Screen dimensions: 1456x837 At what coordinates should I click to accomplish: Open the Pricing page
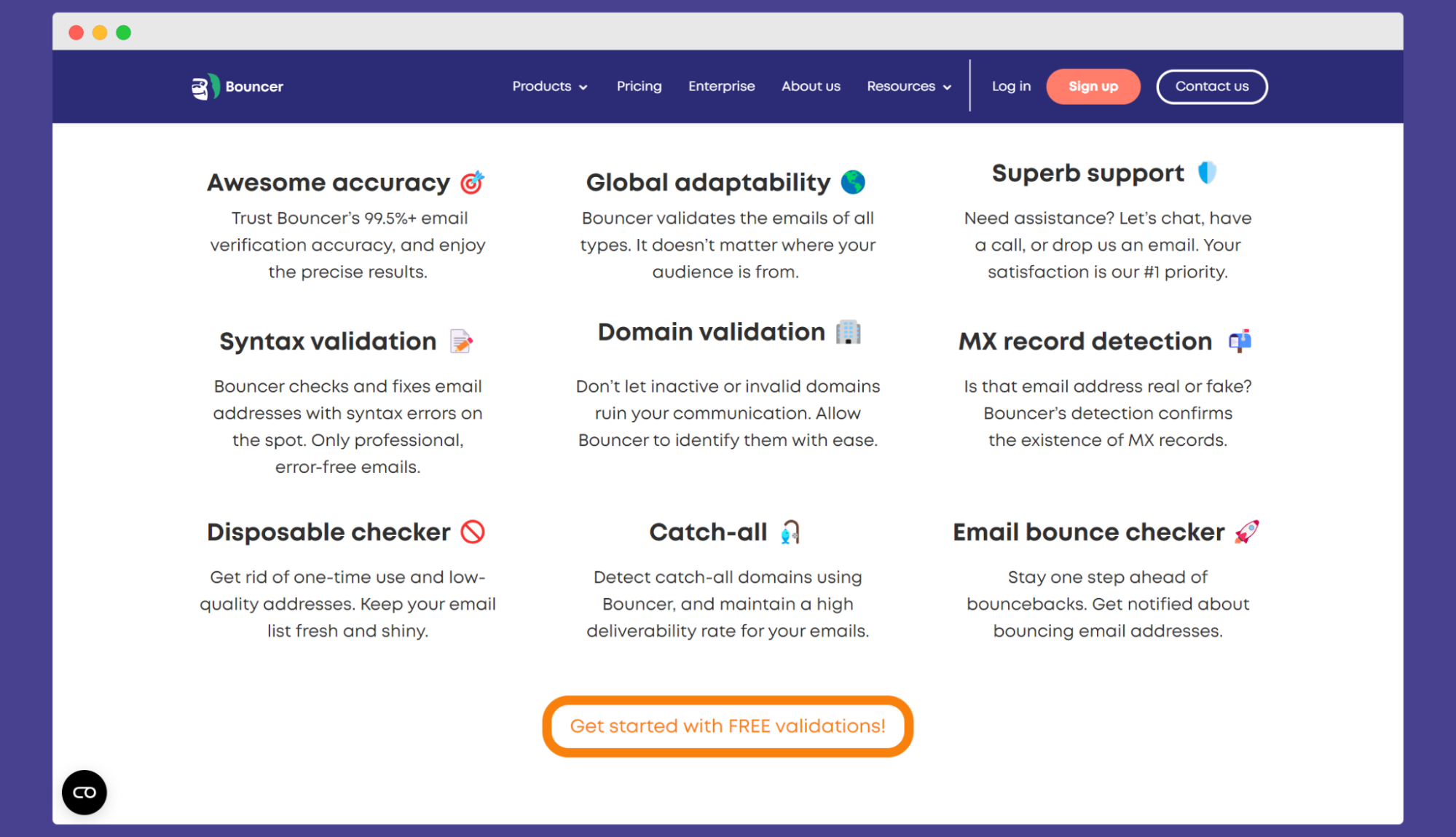(x=639, y=86)
